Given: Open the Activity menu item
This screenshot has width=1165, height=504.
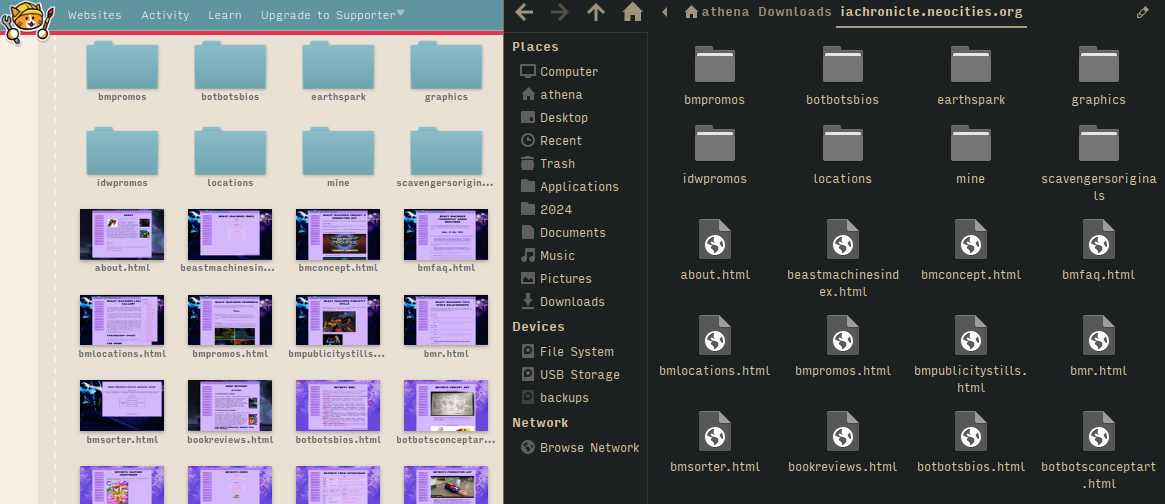Looking at the screenshot, I should pos(165,15).
